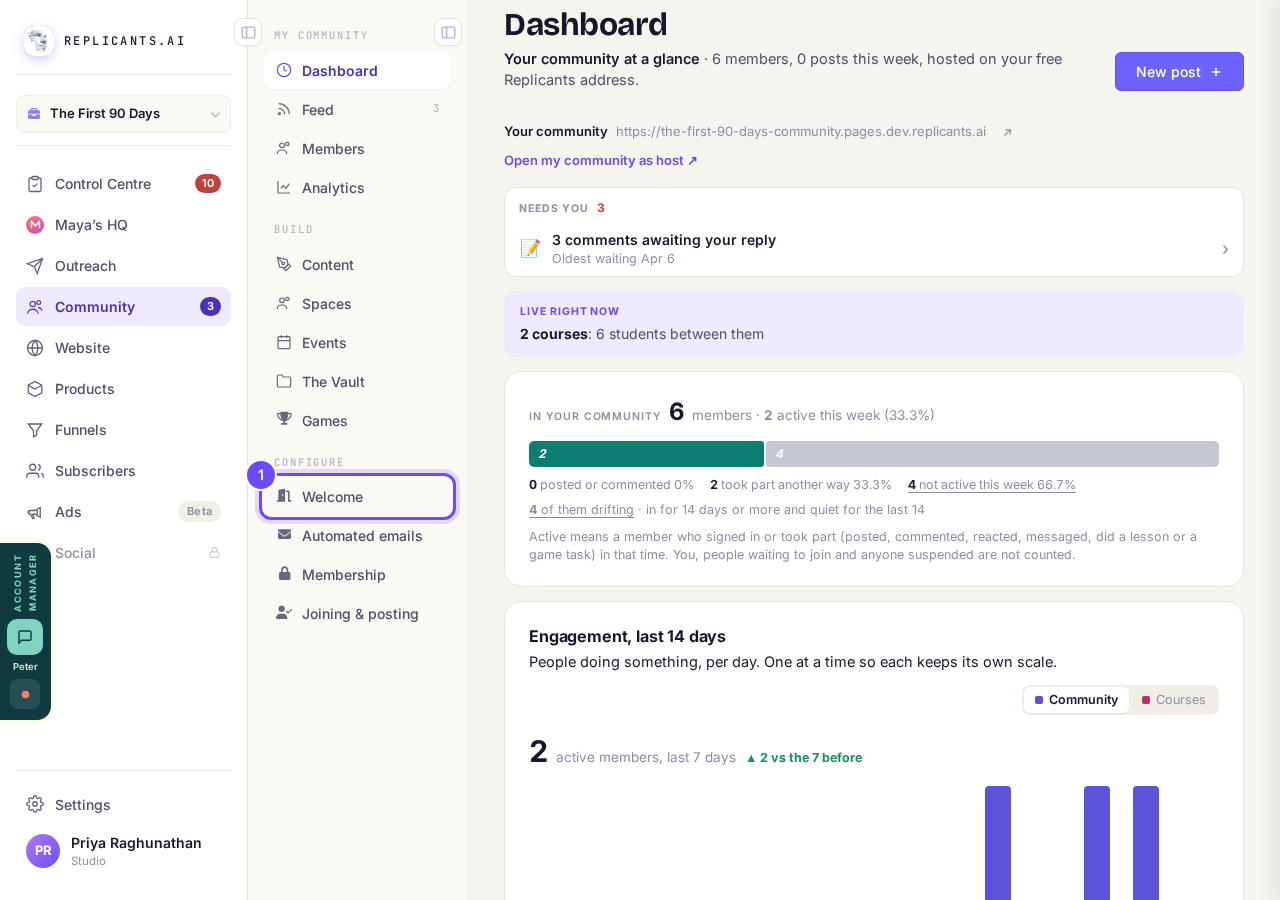Click the New post button
Image resolution: width=1280 pixels, height=900 pixels.
click(1179, 72)
